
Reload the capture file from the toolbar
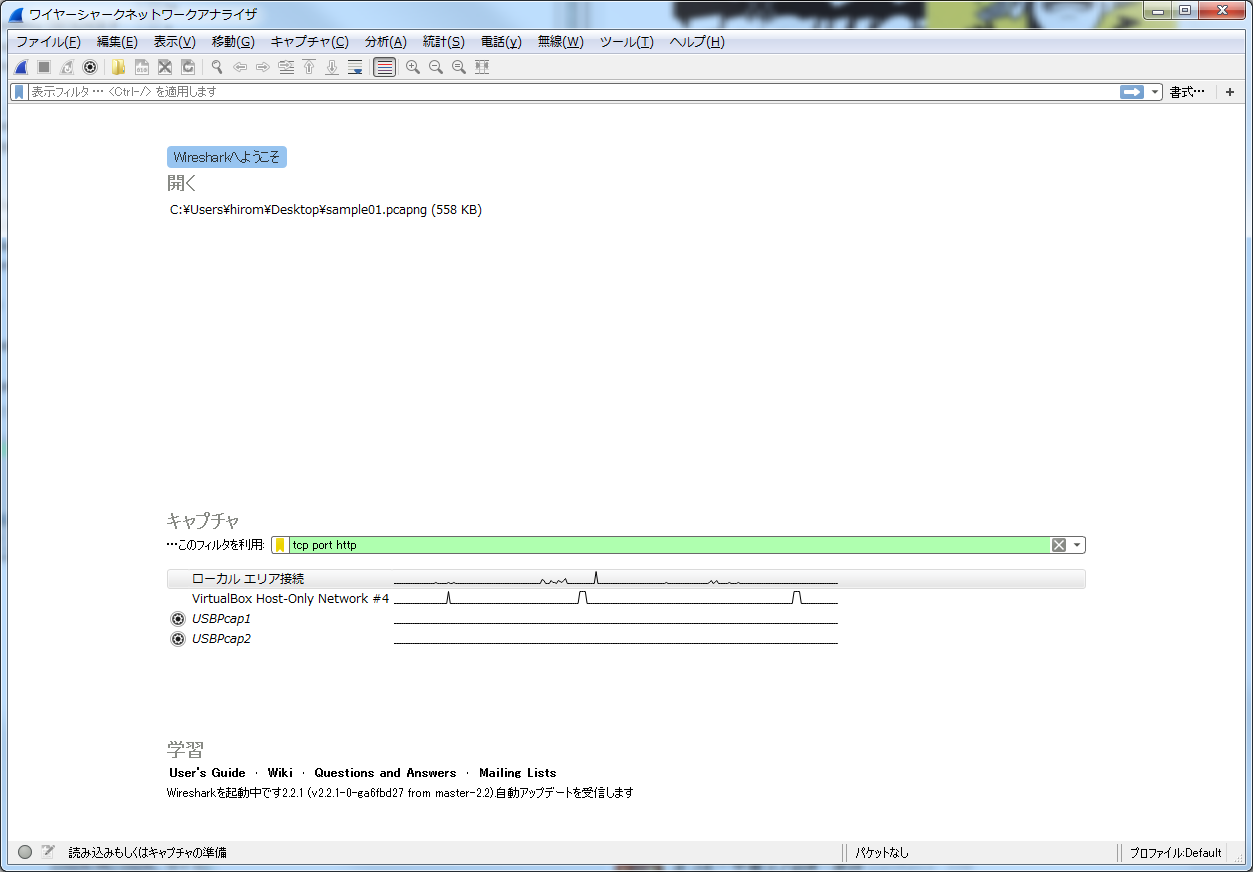coord(188,67)
